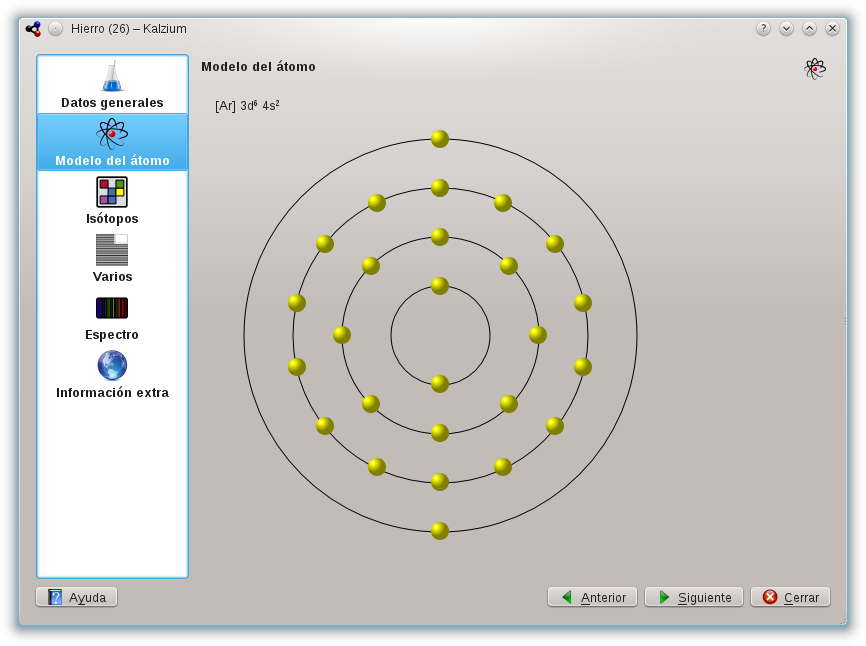Select the Varios tab label
866x646 pixels.
pos(112,277)
